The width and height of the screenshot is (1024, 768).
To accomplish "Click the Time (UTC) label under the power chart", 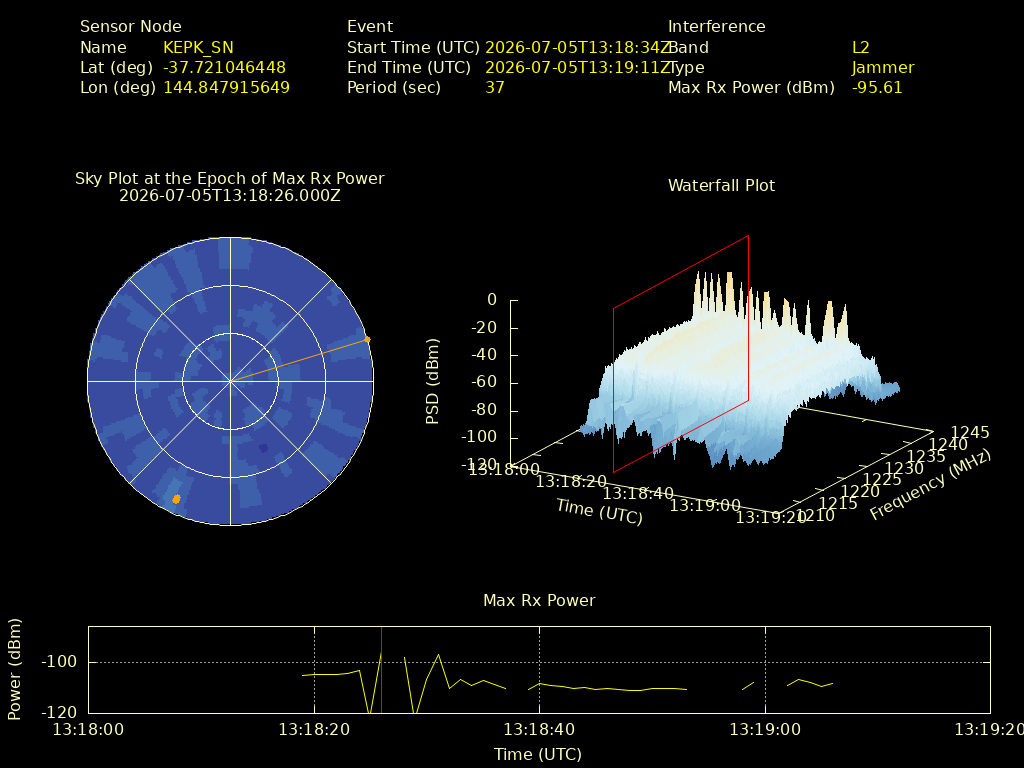I will pos(537,755).
